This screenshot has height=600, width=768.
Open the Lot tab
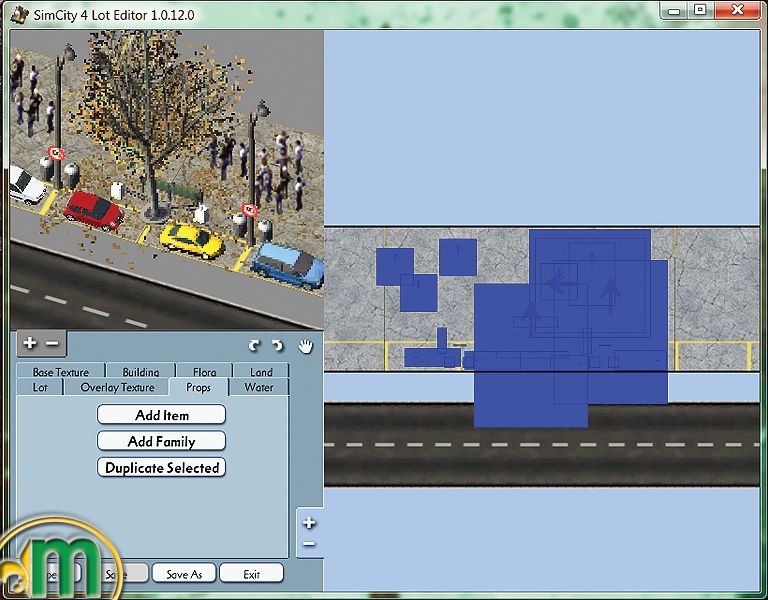tap(40, 387)
